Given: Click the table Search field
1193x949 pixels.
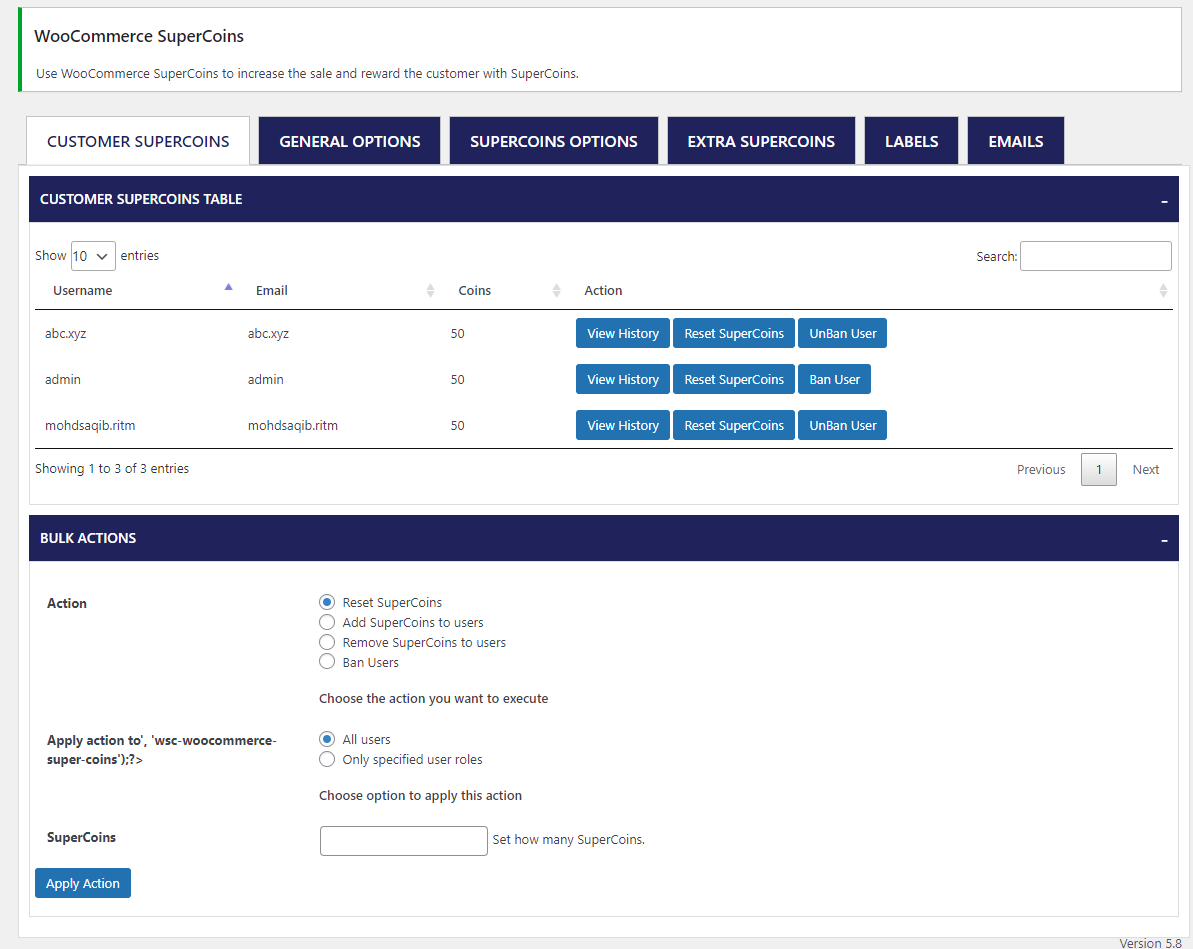Looking at the screenshot, I should click(x=1095, y=256).
